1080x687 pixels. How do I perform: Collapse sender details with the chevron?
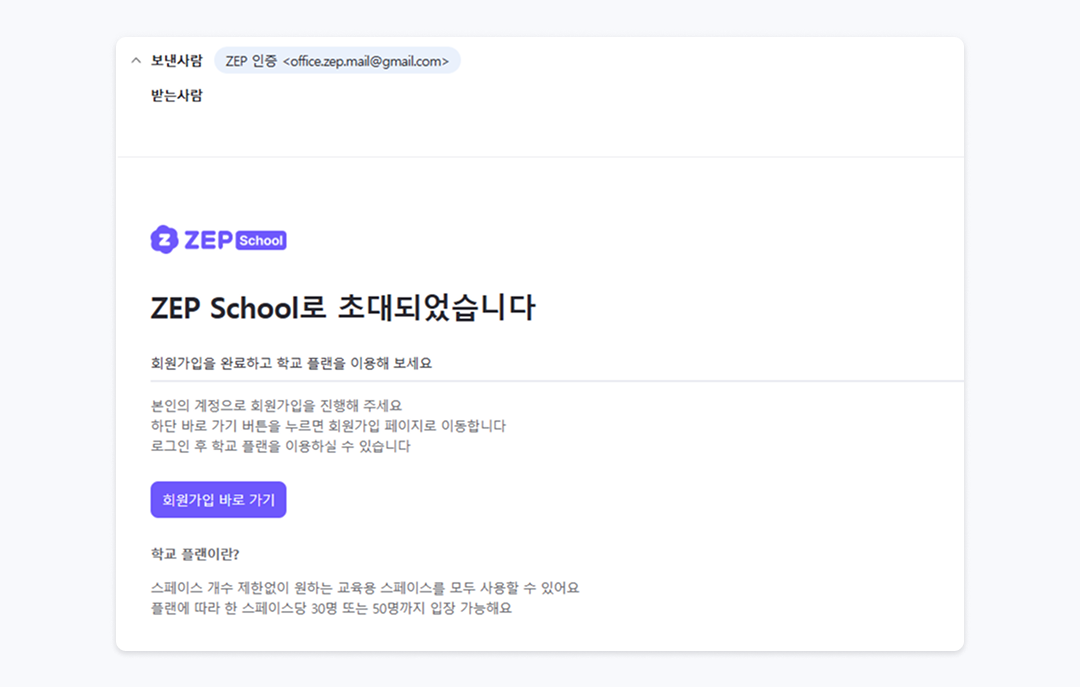click(136, 61)
